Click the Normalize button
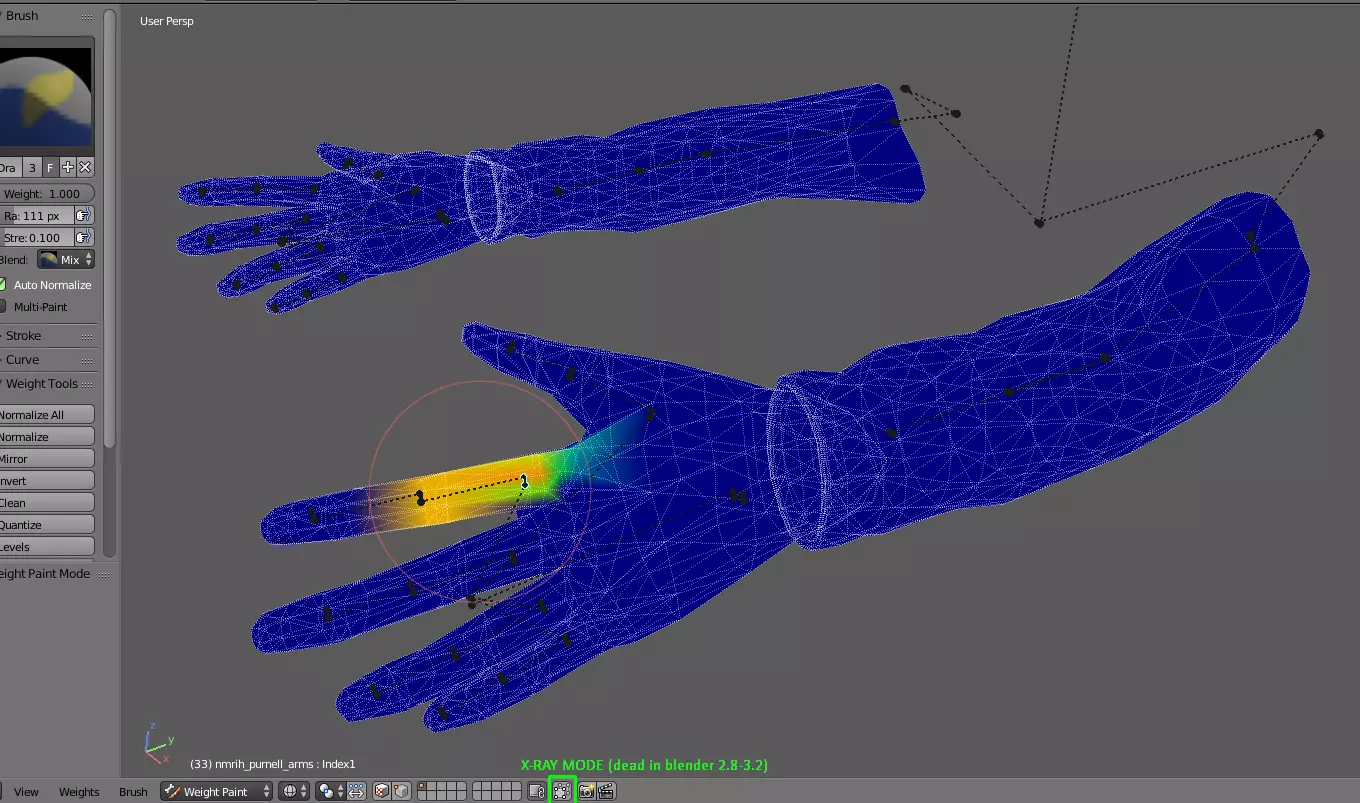 pos(47,437)
